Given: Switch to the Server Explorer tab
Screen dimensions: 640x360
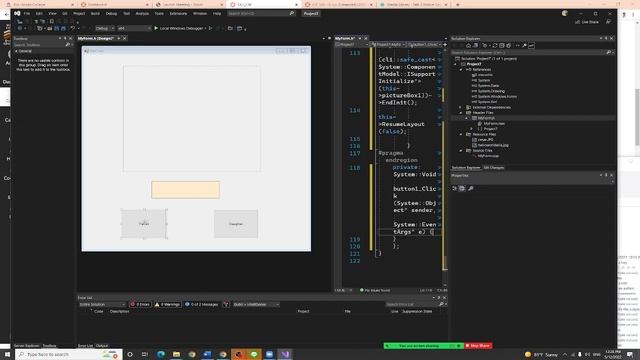Looking at the screenshot, I should click(27, 346).
